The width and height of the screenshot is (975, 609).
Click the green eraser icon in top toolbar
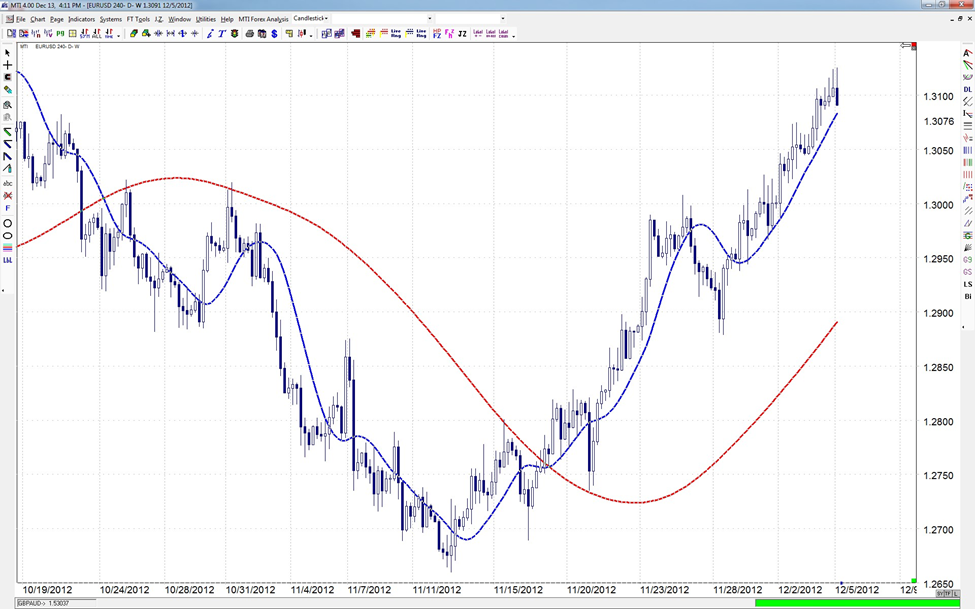click(134, 34)
